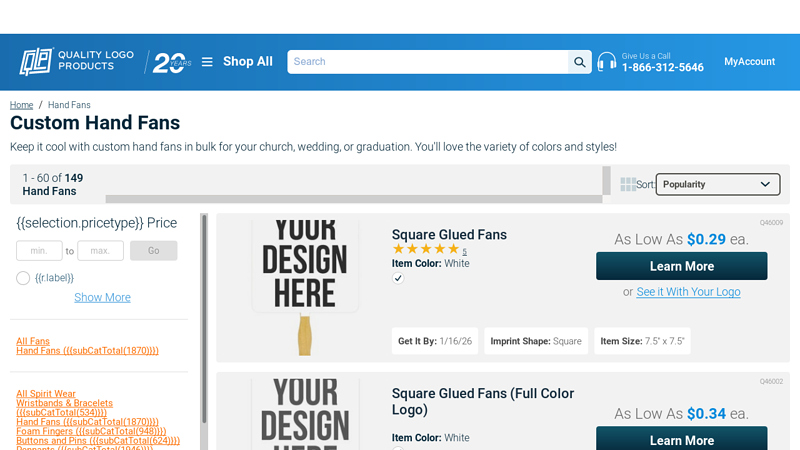Open the All Spirit Wear category link
The height and width of the screenshot is (450, 800).
click(x=46, y=394)
